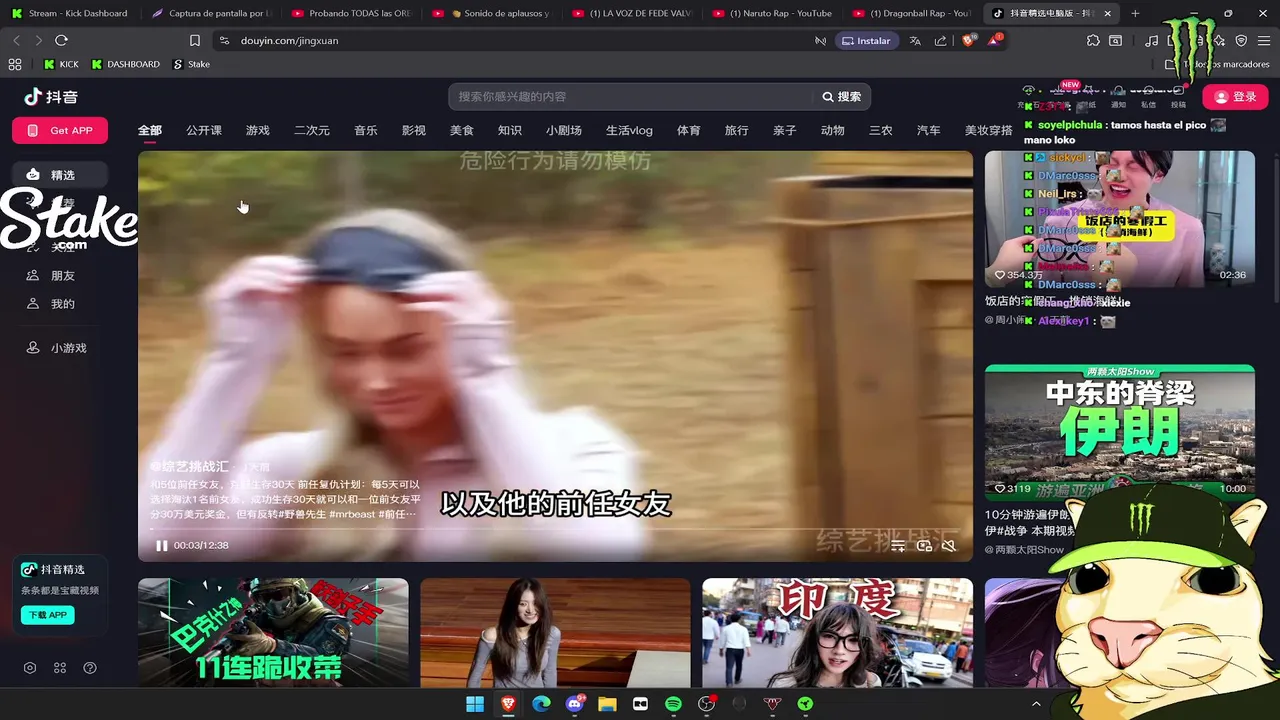The height and width of the screenshot is (720, 1280).
Task: Select the 旅行 category tab
Action: (737, 130)
